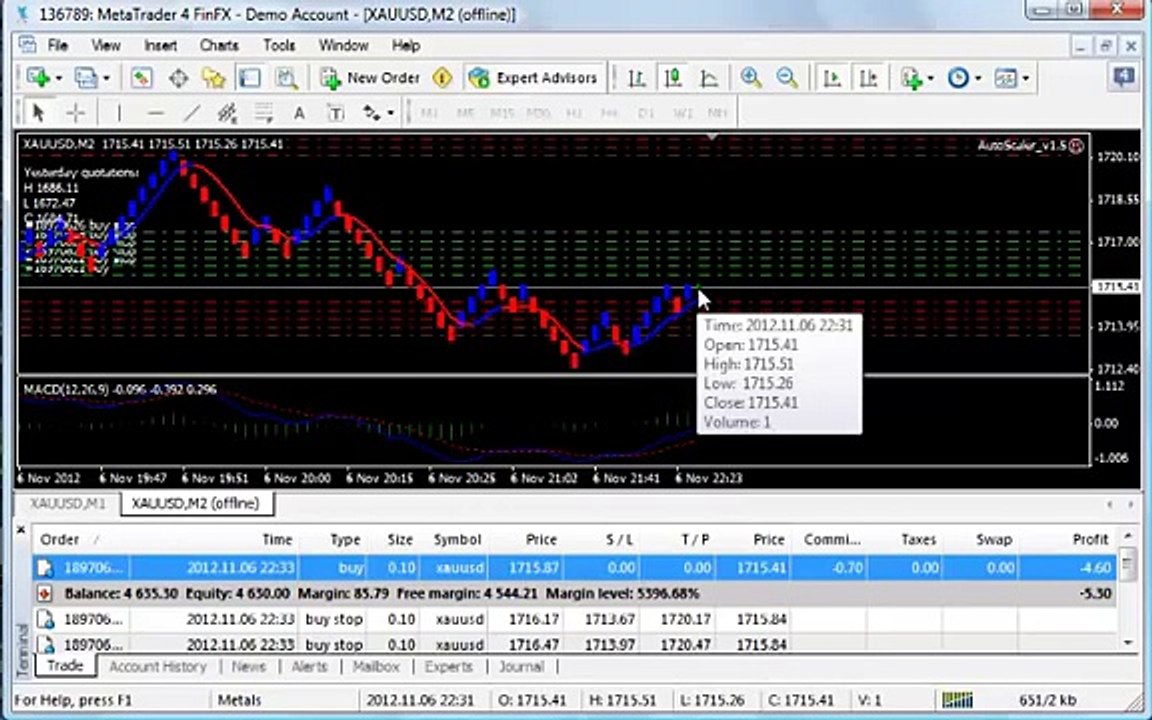Open the Experts terminal tab
Screen dimensions: 1152x720
click(x=448, y=667)
